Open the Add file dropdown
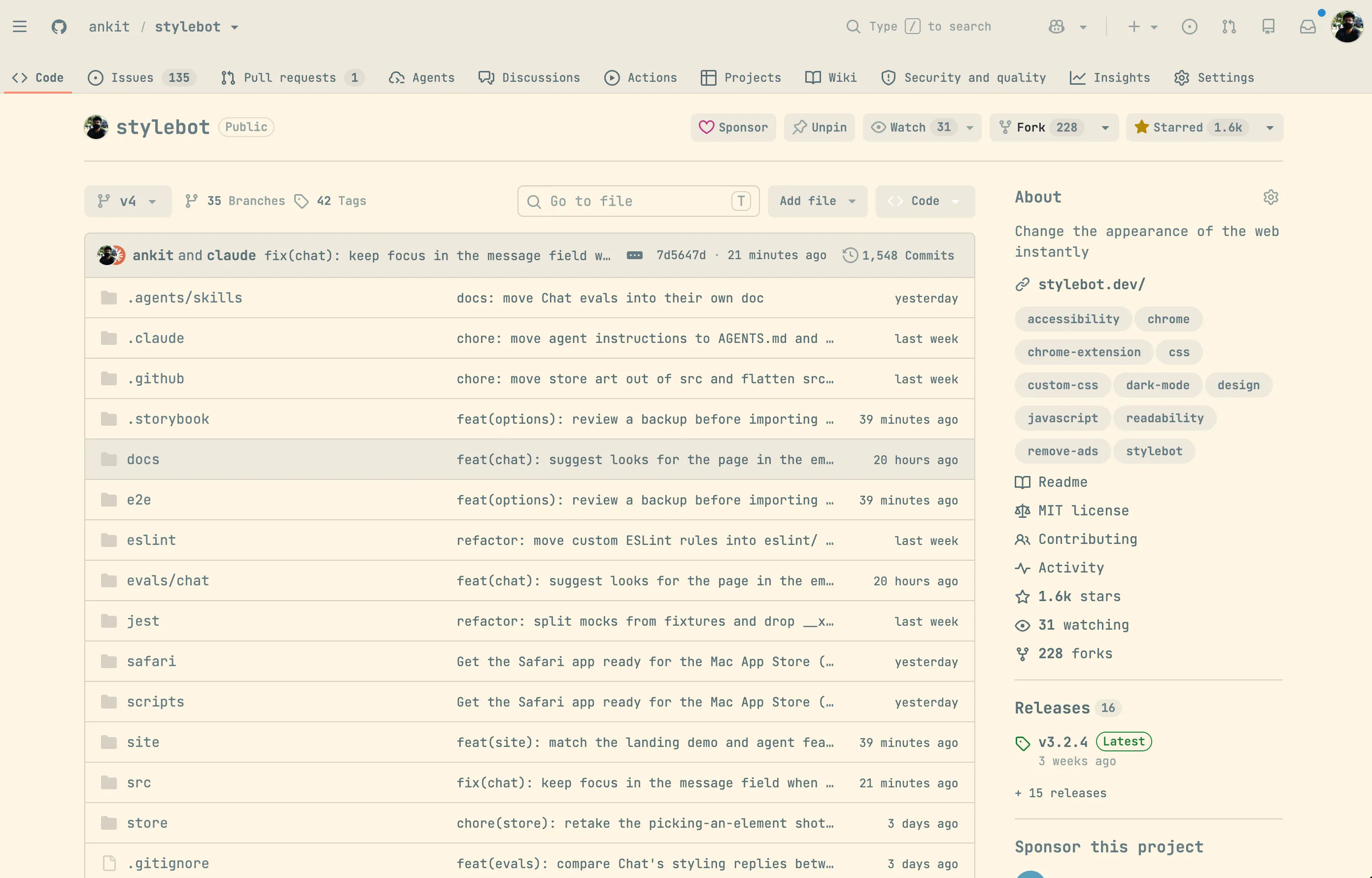 817,201
